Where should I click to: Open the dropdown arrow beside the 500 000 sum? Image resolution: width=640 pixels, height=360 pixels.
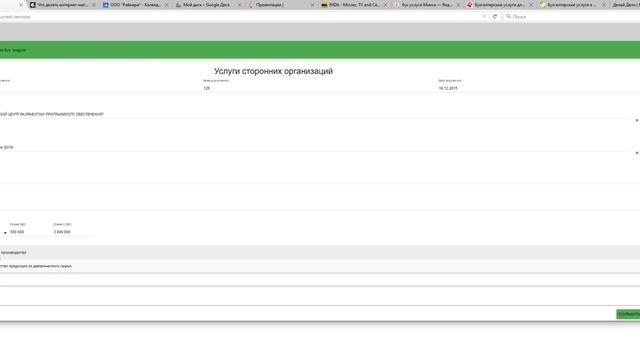(x=5, y=233)
